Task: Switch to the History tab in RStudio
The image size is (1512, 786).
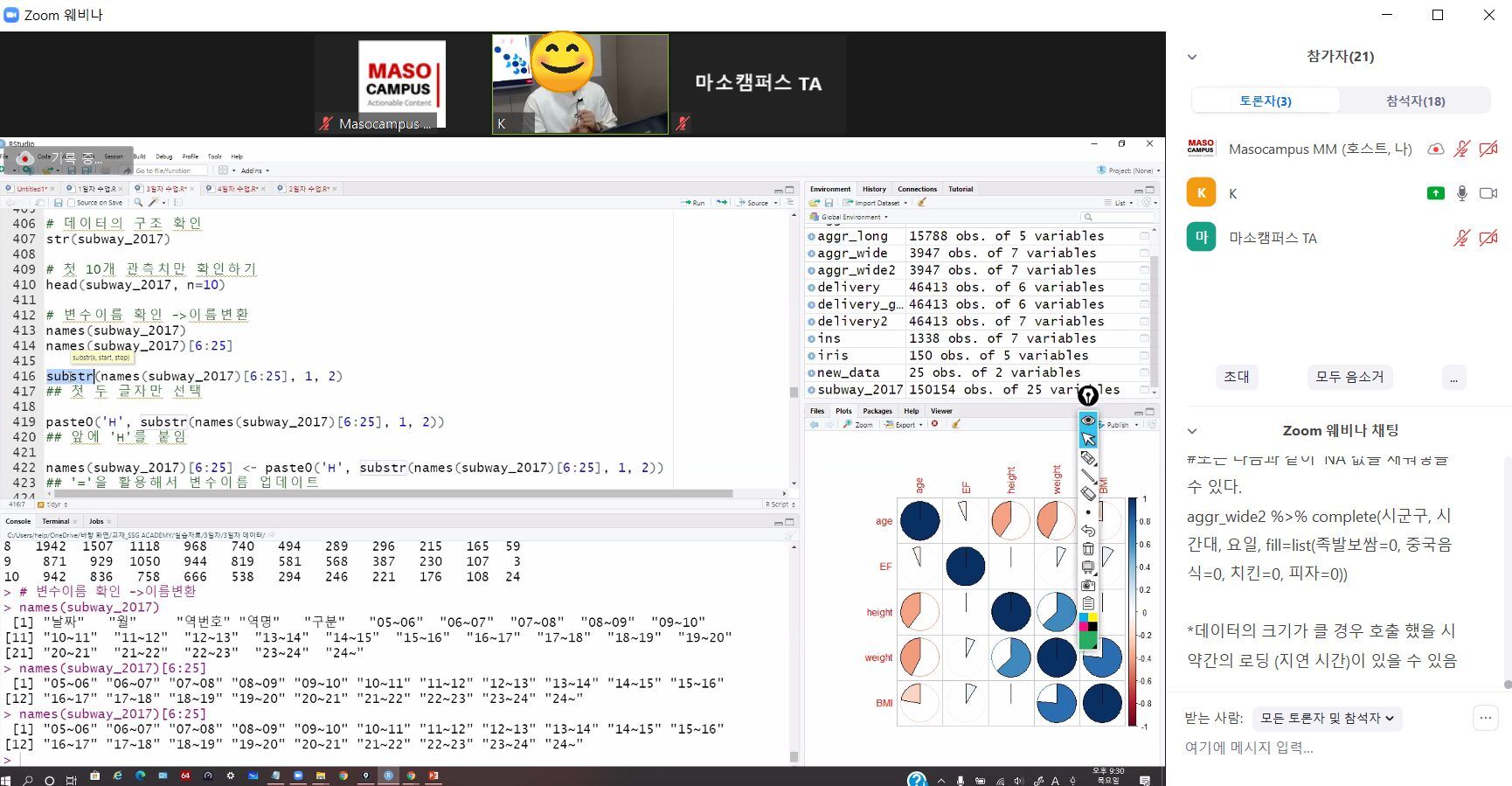Action: click(x=874, y=189)
